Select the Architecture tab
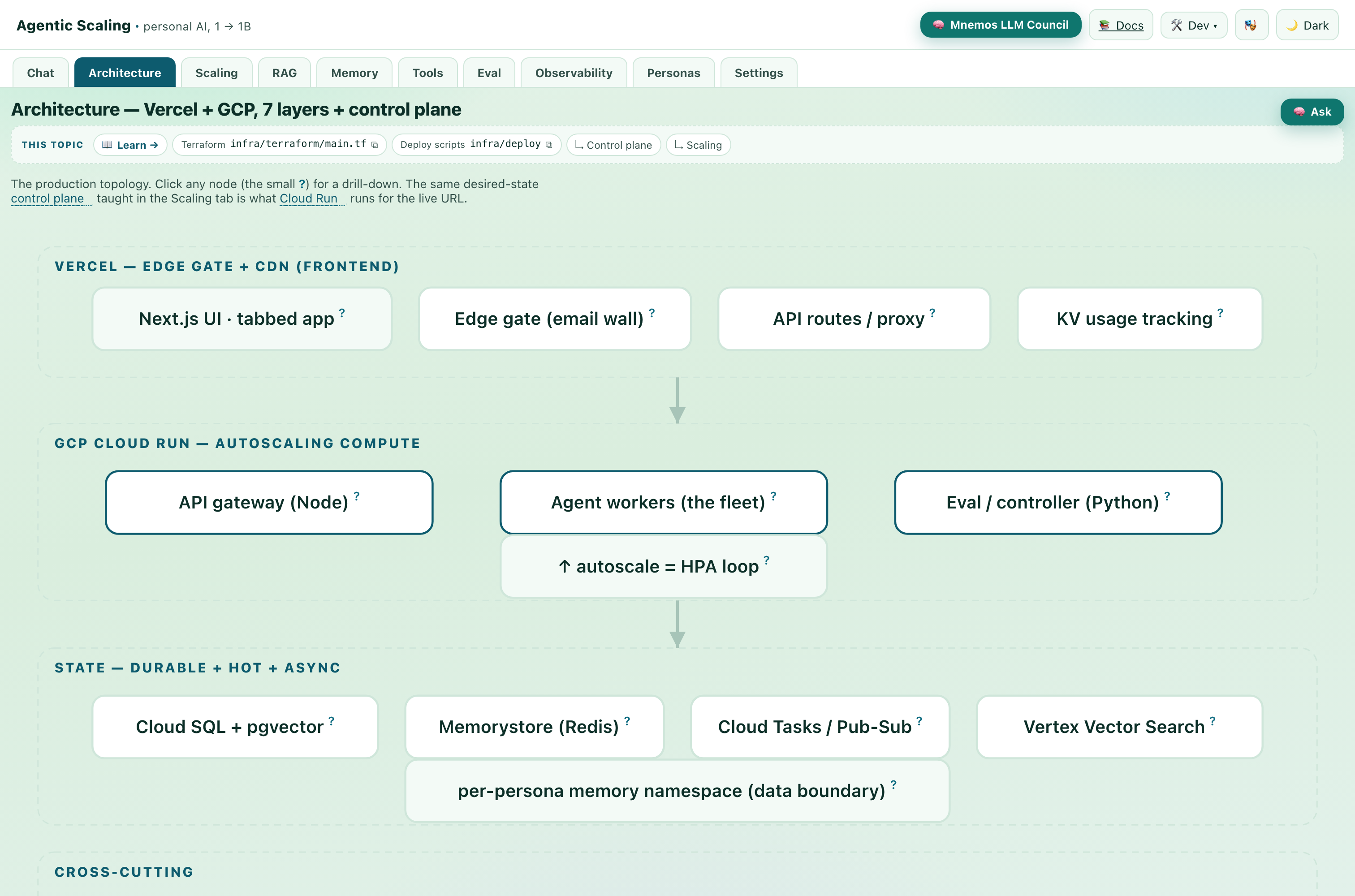 tap(125, 73)
